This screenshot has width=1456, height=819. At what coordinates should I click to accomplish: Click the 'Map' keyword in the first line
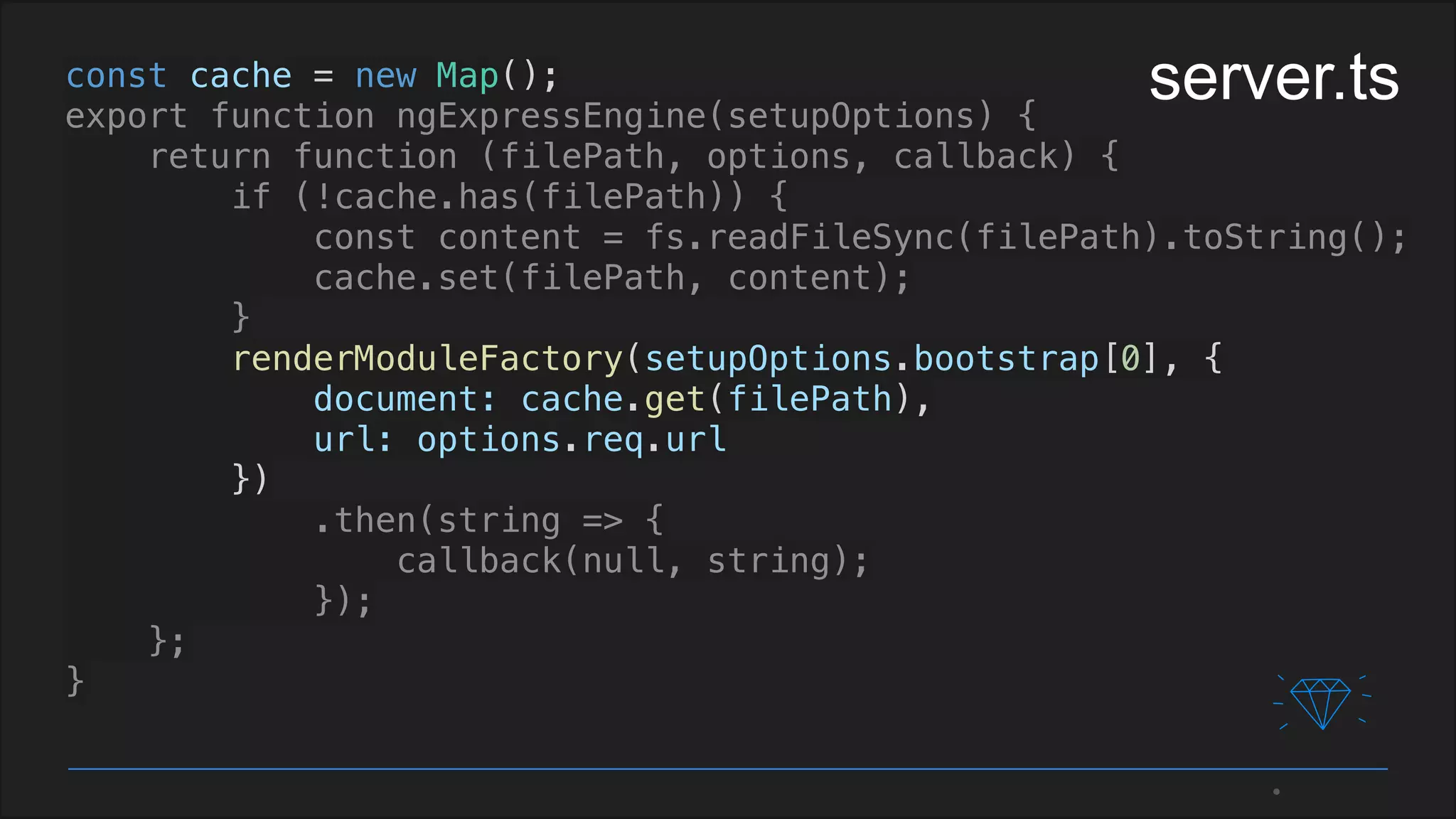point(467,76)
